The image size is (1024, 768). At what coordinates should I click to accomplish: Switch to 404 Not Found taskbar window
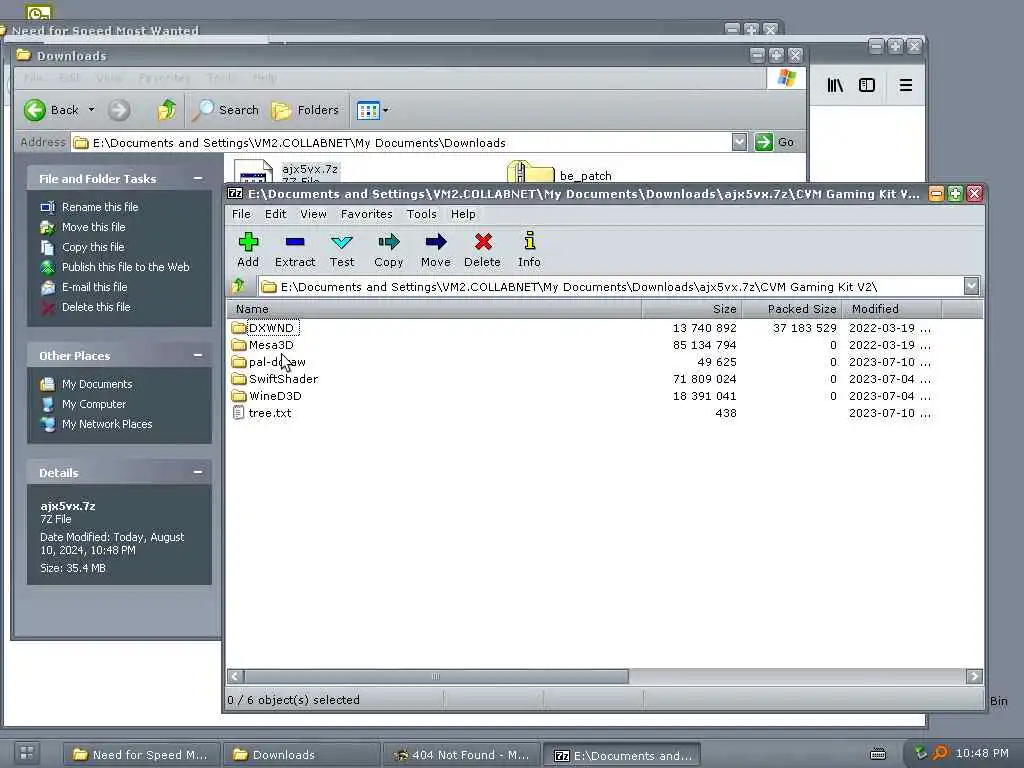(x=461, y=755)
